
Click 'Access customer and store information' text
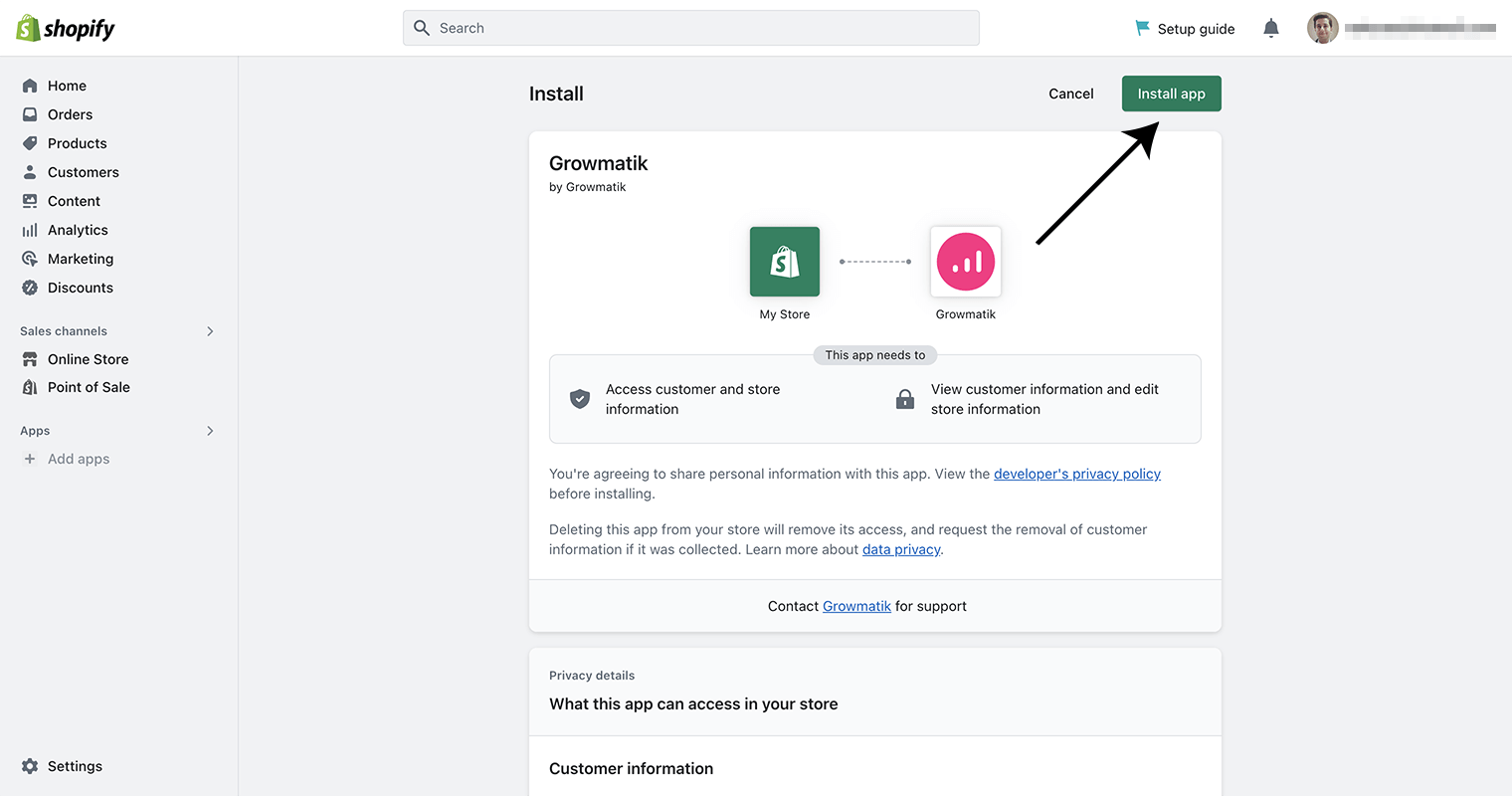(x=692, y=399)
